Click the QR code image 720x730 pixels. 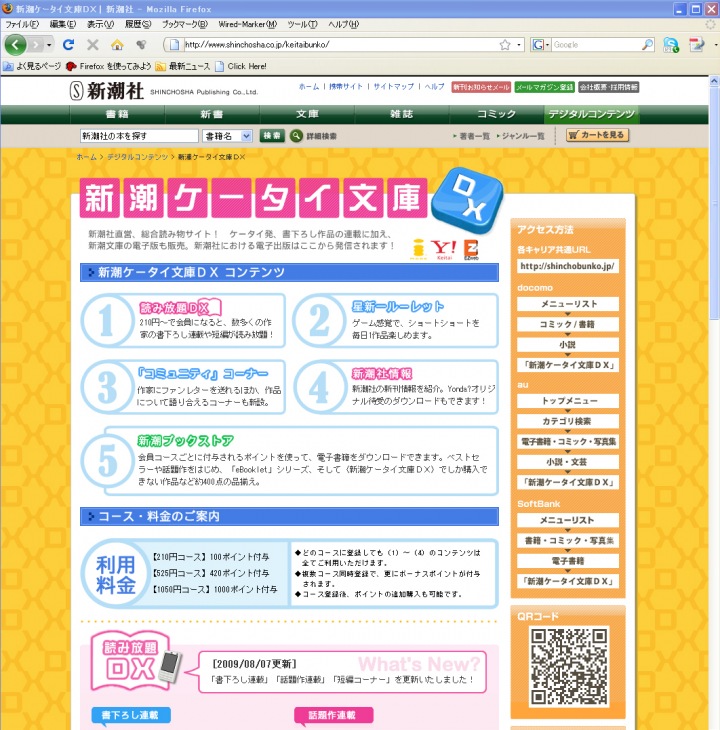(x=569, y=667)
